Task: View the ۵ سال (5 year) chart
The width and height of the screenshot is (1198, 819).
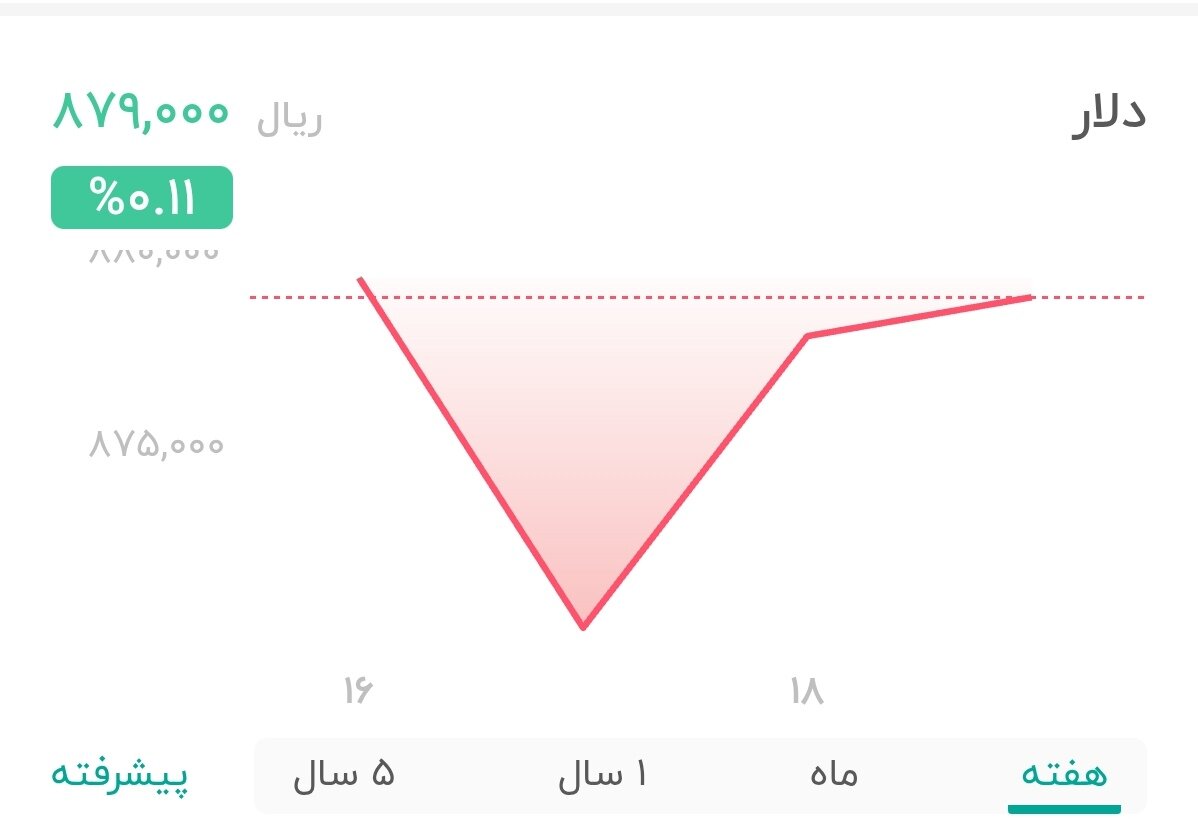Action: click(345, 773)
